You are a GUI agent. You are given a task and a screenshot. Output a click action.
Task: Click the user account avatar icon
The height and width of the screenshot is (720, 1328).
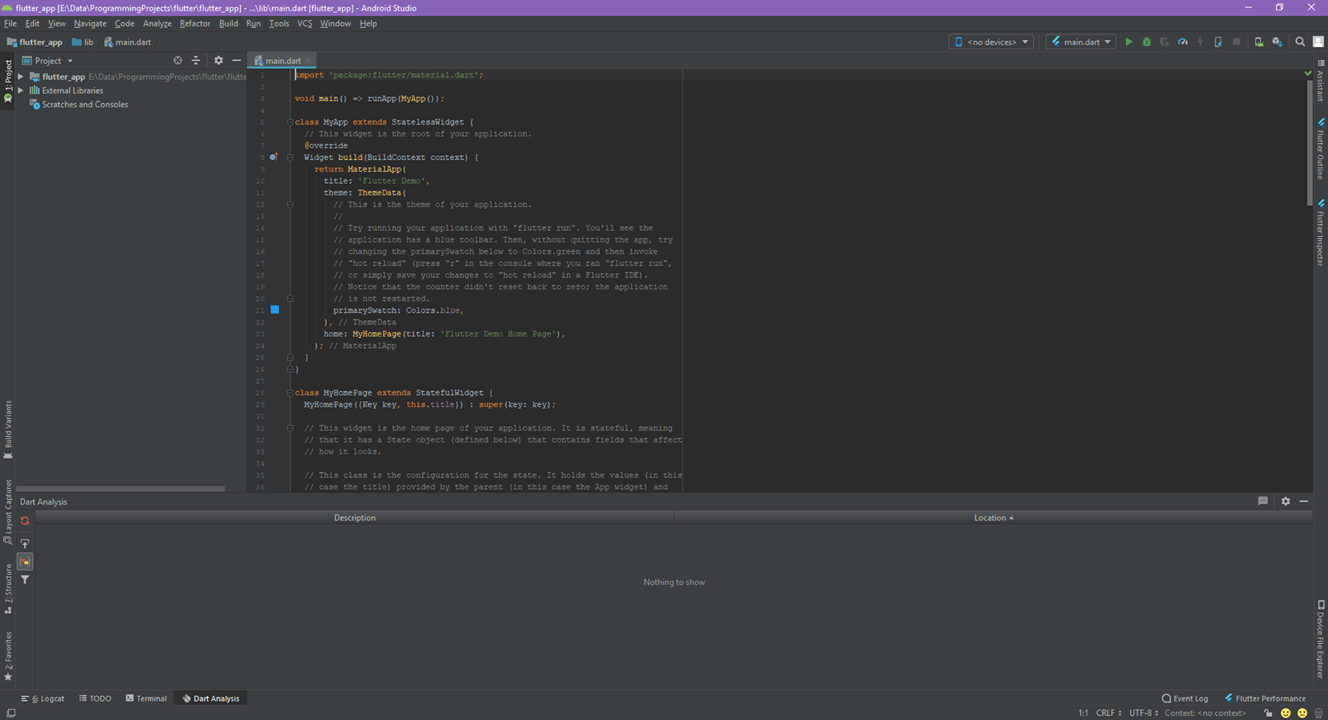(x=1318, y=42)
